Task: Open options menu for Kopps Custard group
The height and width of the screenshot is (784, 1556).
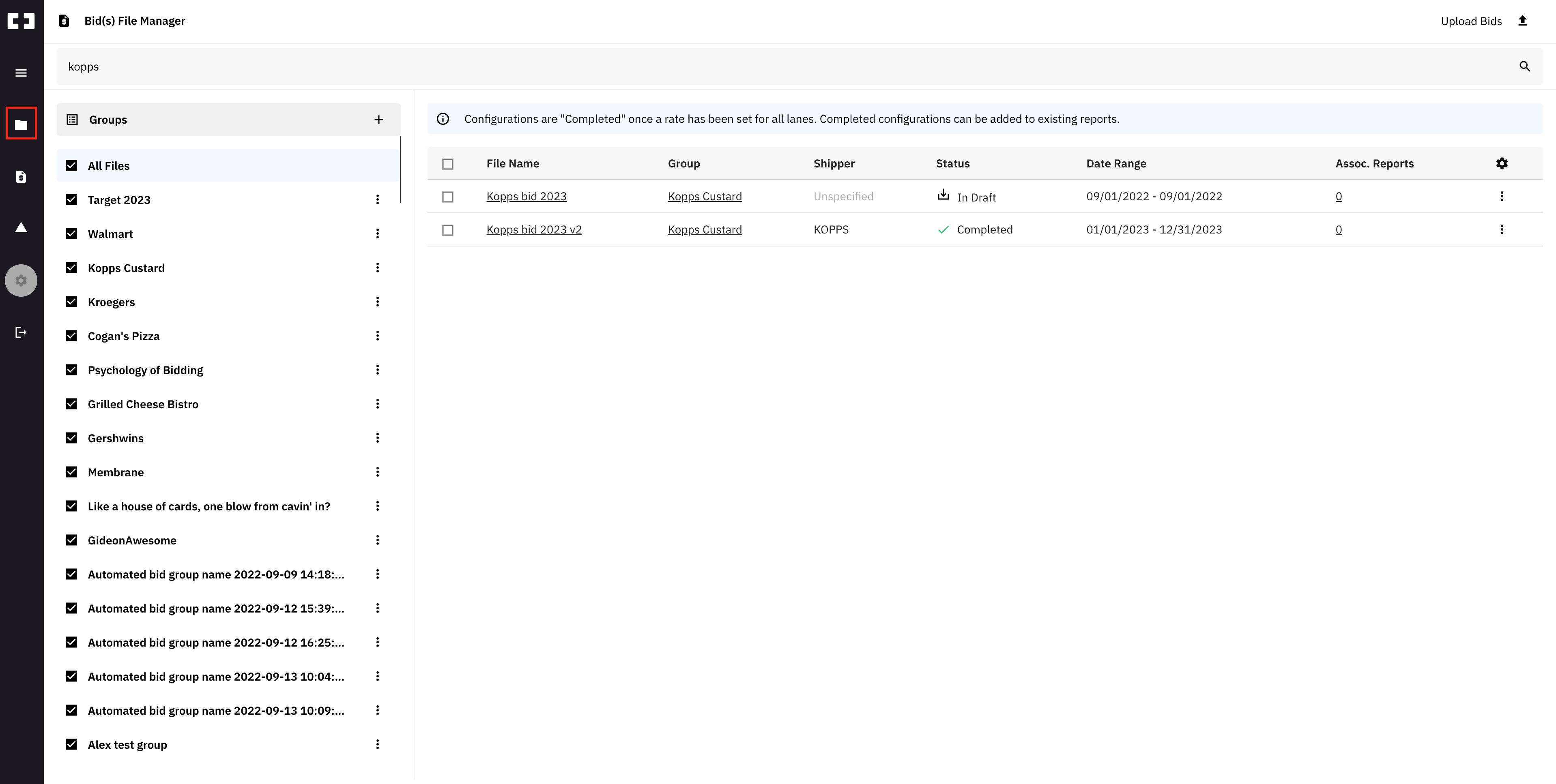Action: point(378,268)
